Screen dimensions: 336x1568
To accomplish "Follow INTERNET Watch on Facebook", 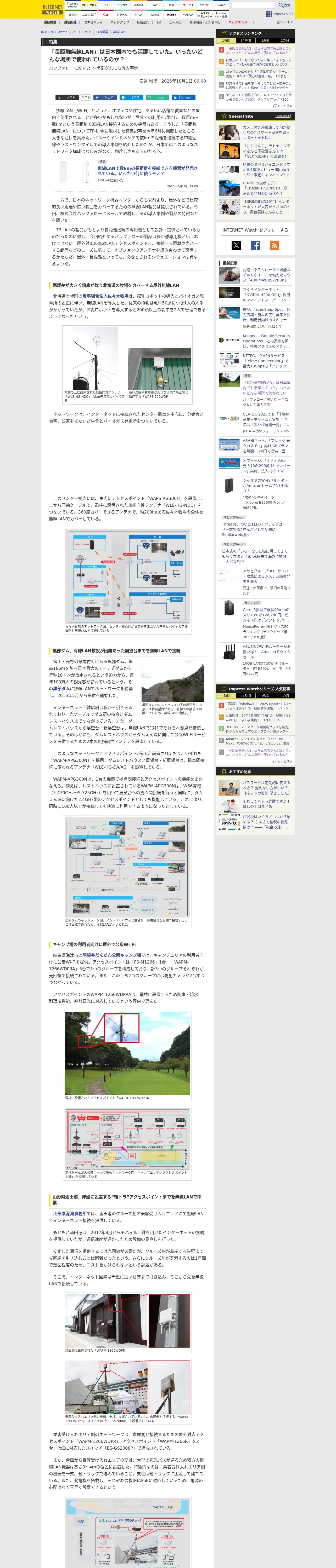I will 255,245.
